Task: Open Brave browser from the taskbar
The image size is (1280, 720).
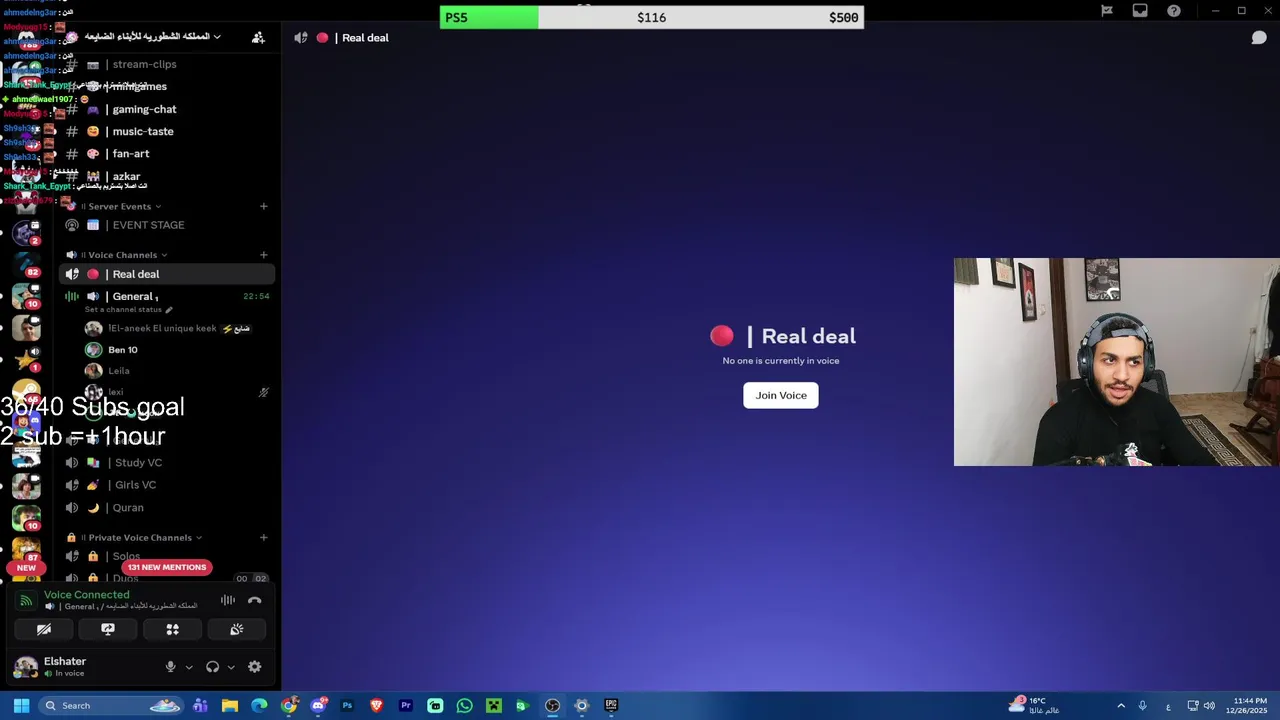Action: click(376, 705)
